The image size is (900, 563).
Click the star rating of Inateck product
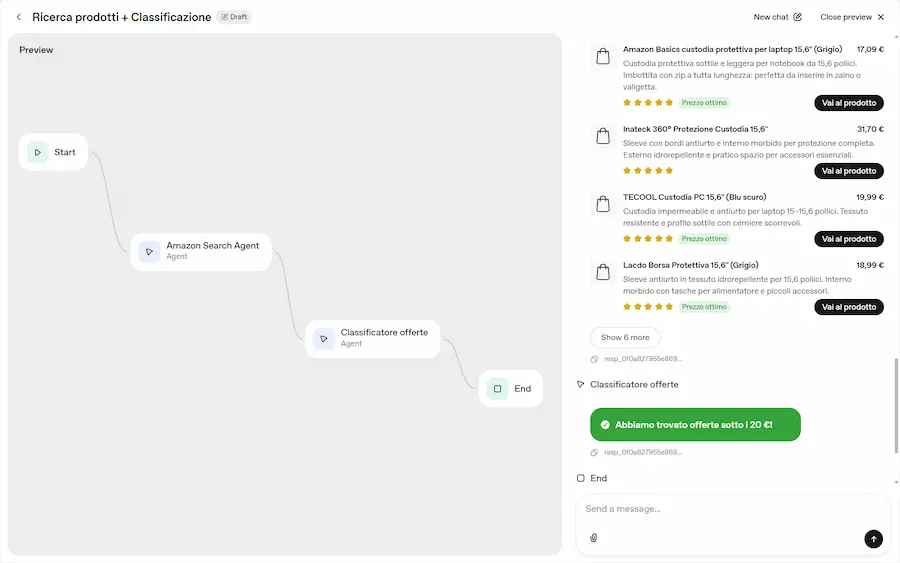648,171
